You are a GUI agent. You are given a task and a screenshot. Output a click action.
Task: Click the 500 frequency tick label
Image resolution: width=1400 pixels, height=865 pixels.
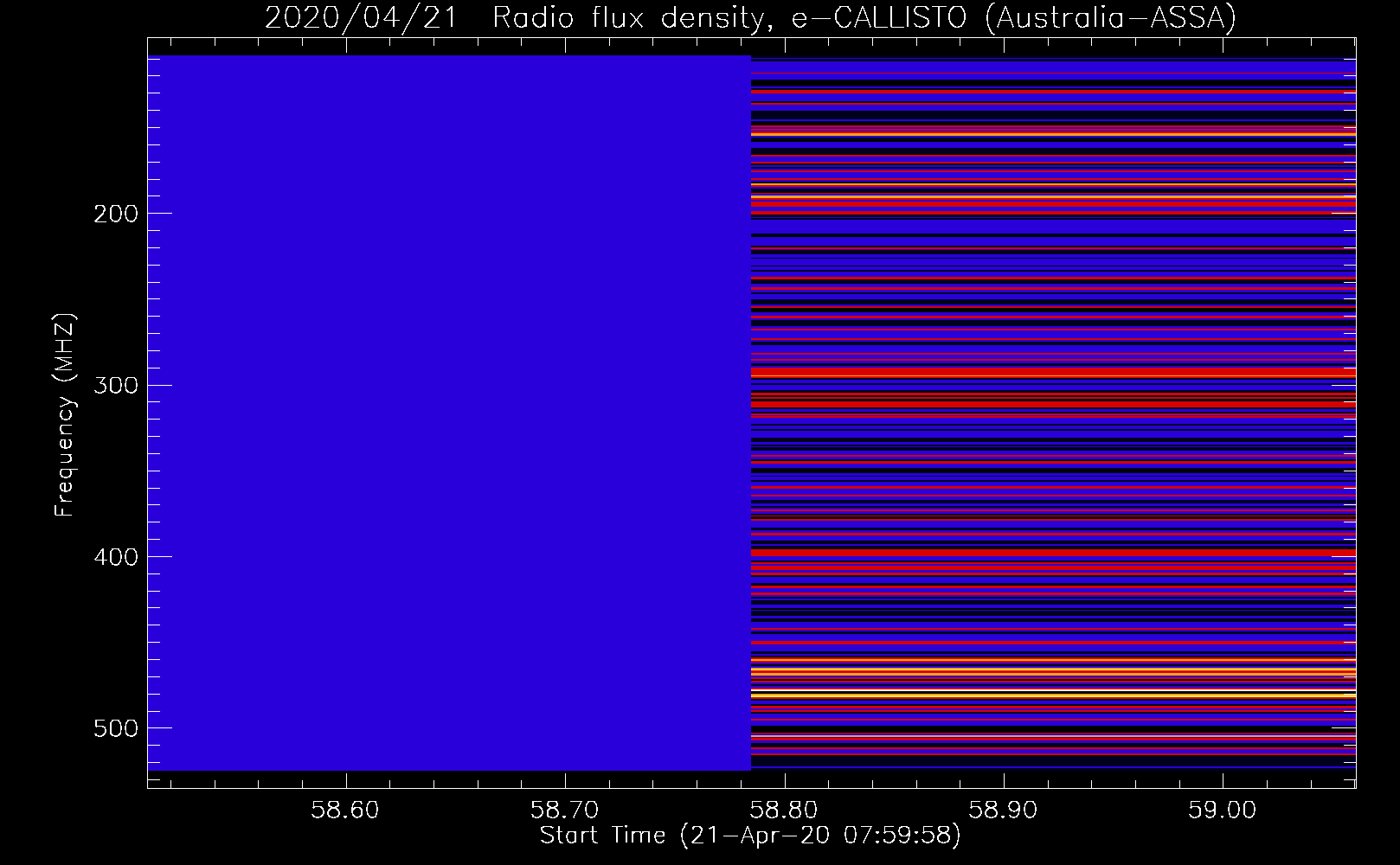coord(115,728)
